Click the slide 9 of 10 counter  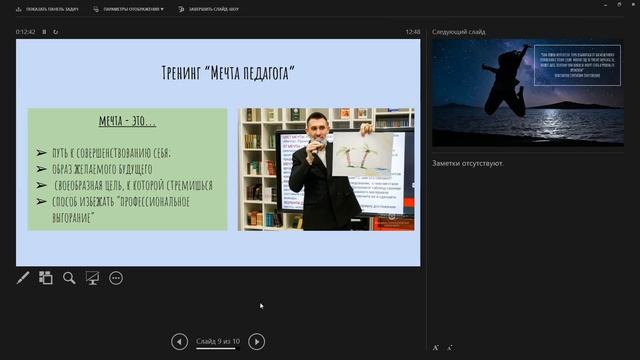pyautogui.click(x=218, y=341)
